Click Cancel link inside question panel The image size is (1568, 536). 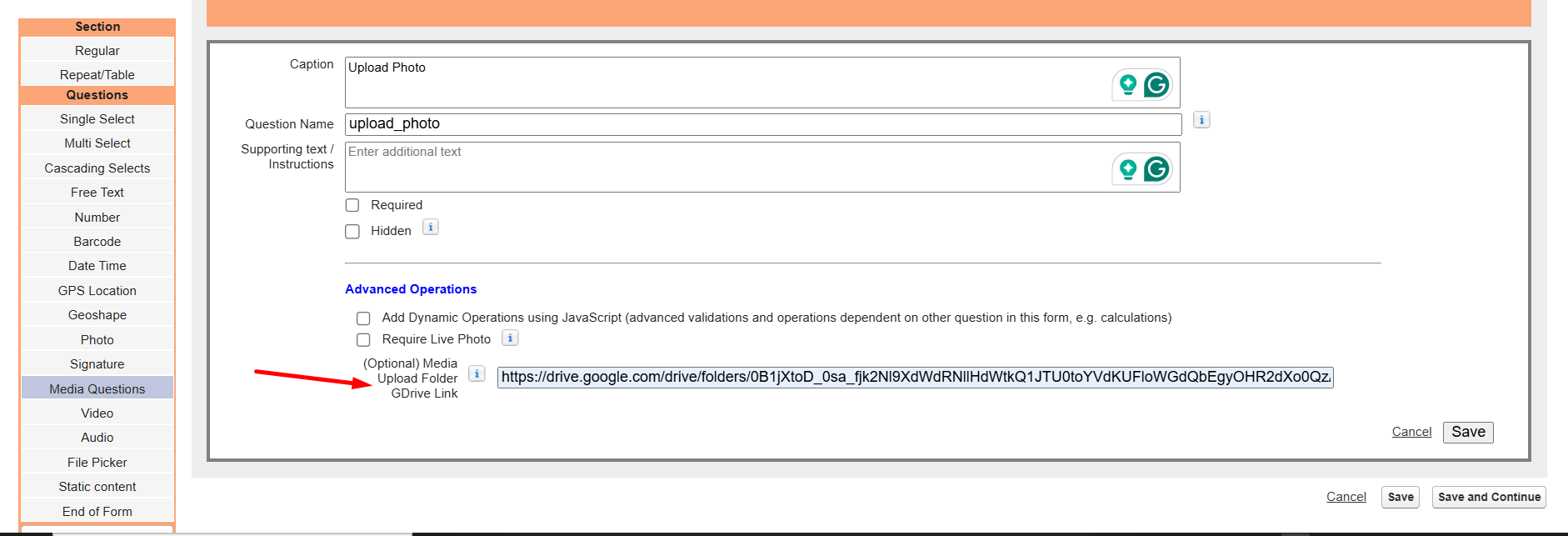coord(1411,432)
